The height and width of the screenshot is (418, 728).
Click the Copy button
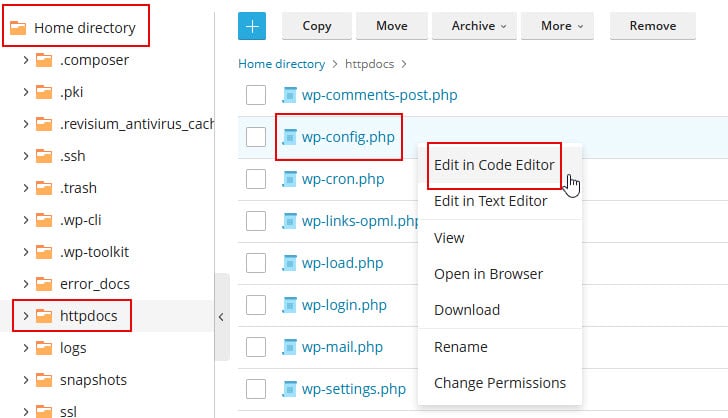click(317, 26)
